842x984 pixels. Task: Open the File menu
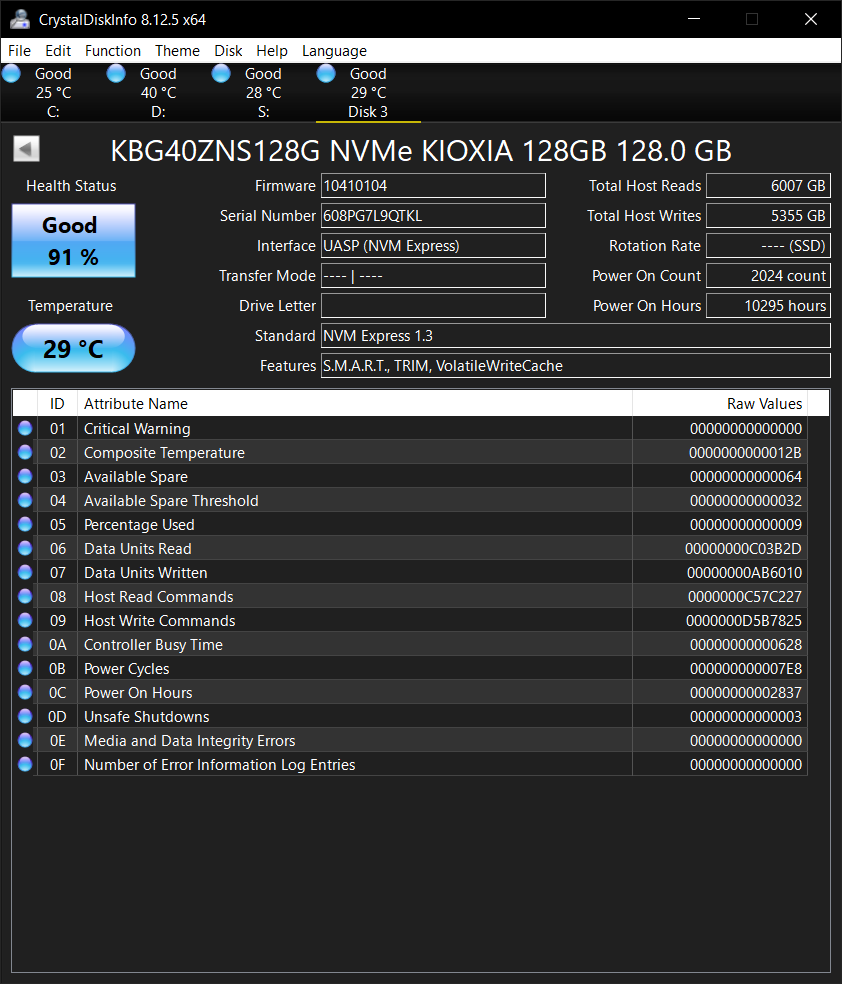coord(19,51)
